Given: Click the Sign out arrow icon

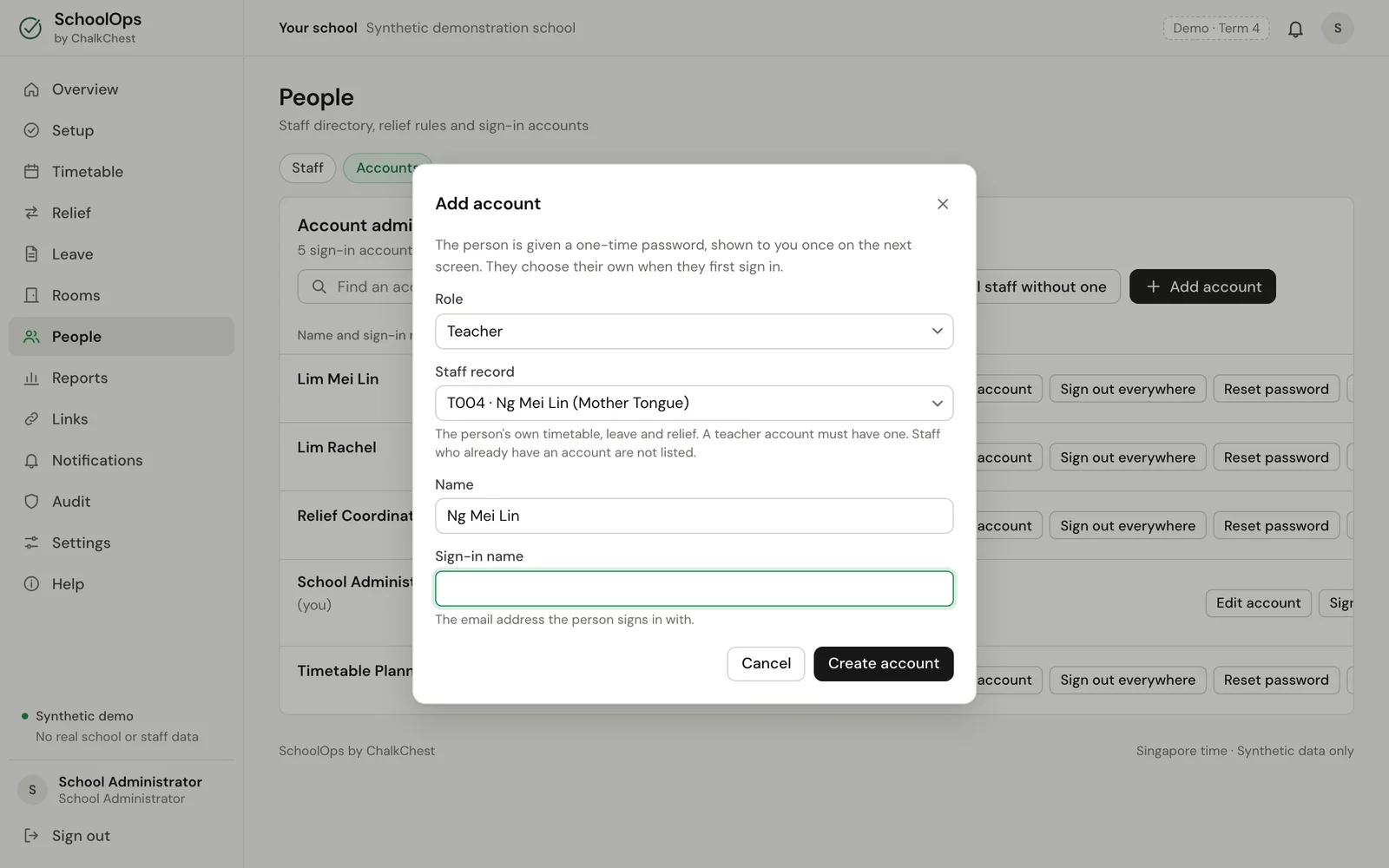Looking at the screenshot, I should click(x=31, y=836).
